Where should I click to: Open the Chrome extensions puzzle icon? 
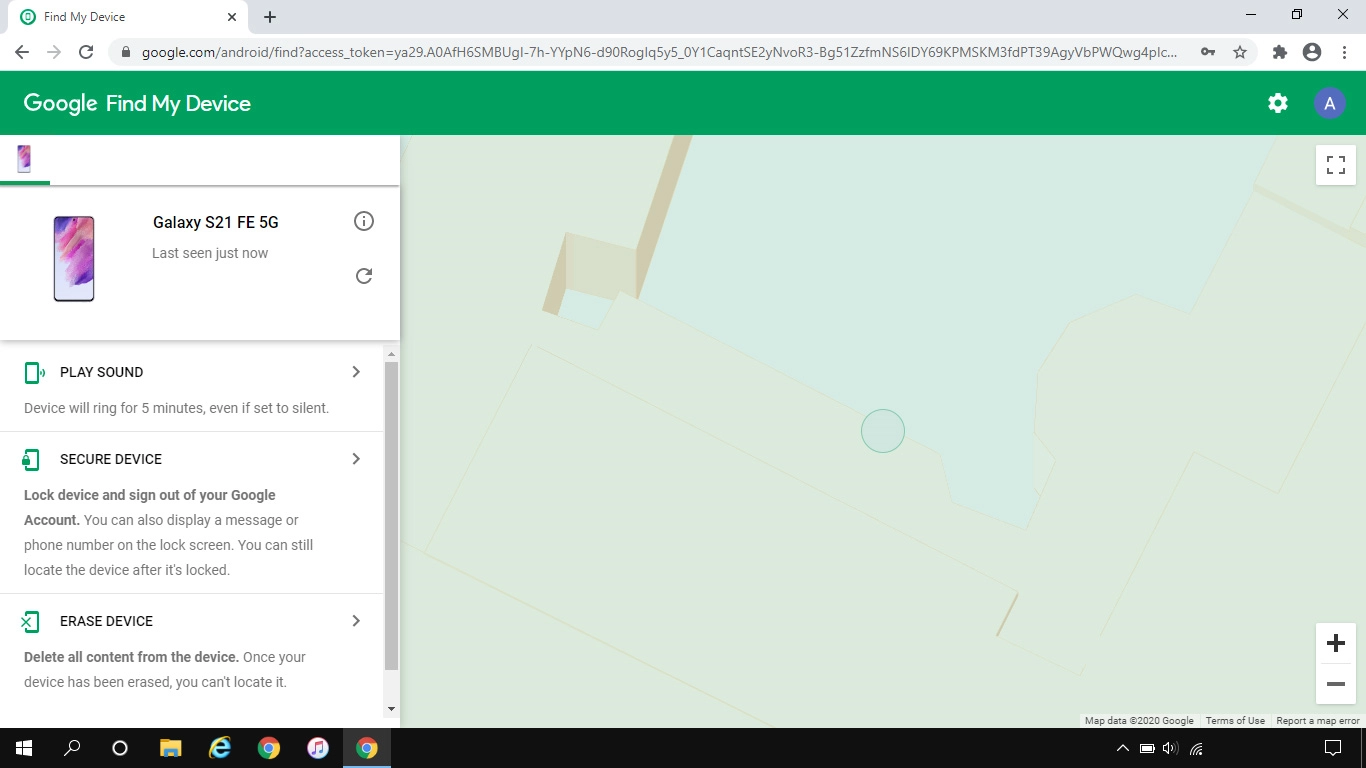coord(1279,52)
